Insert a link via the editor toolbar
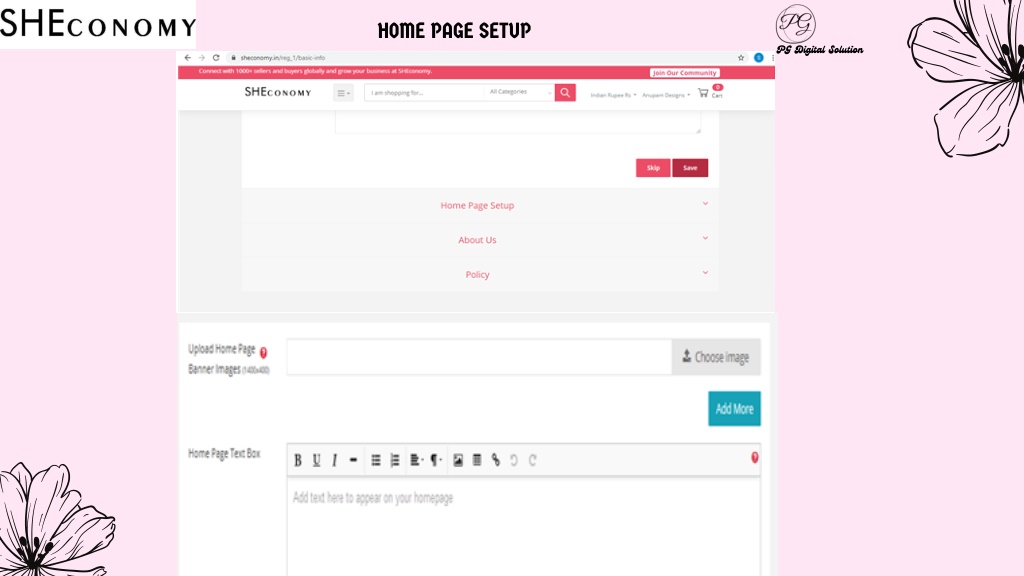The width and height of the screenshot is (1024, 576). [x=496, y=460]
